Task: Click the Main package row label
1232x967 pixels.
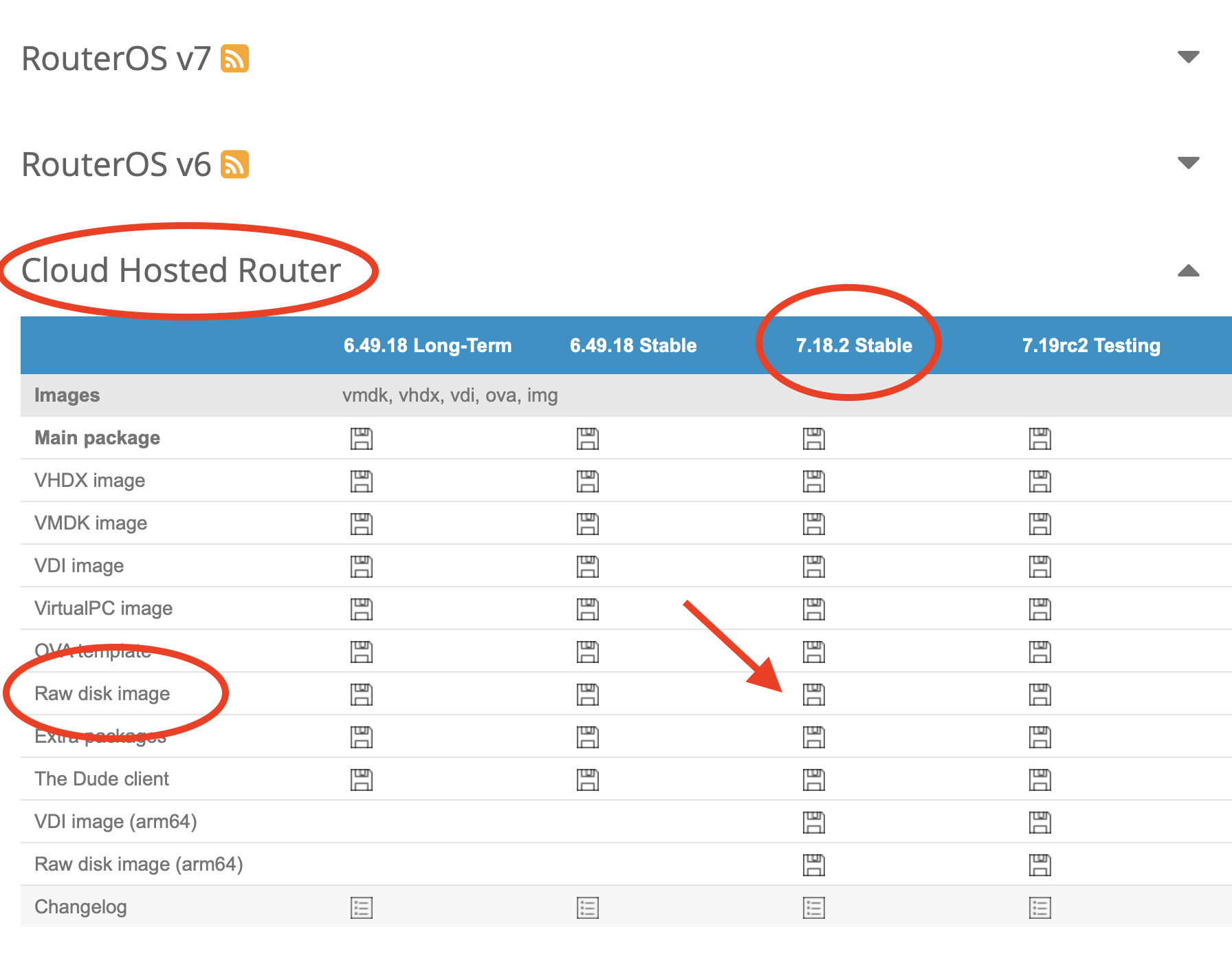Action: click(x=98, y=438)
